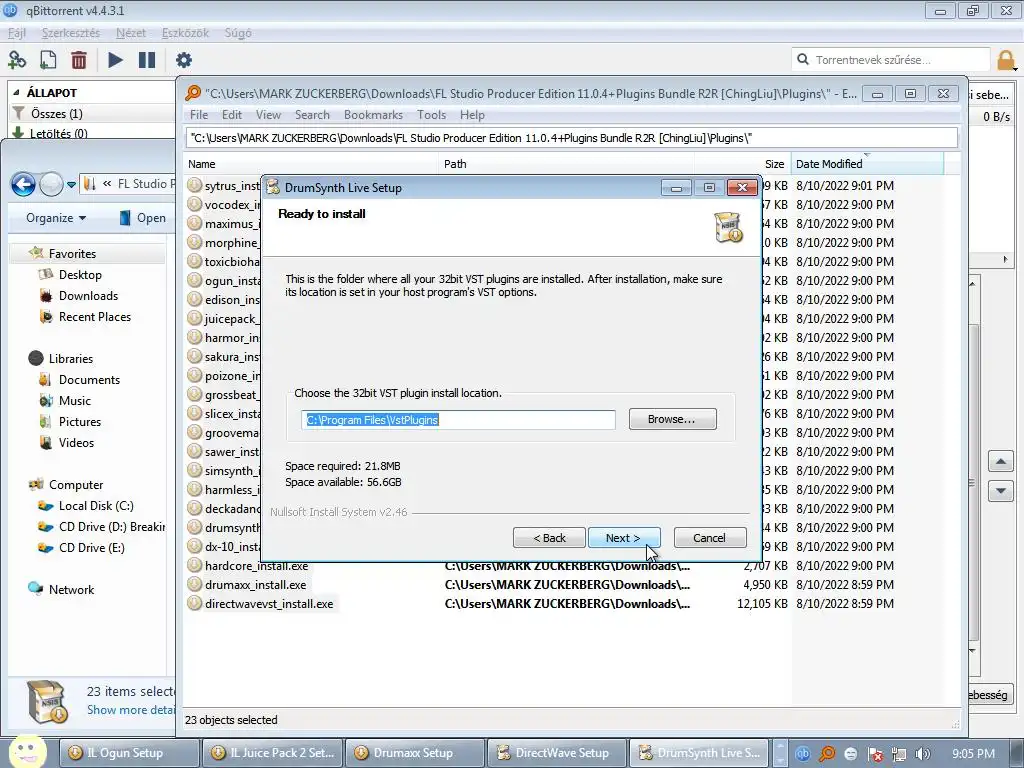The width and height of the screenshot is (1024, 768).
Task: Click the Everything search path input field
Action: 571,138
